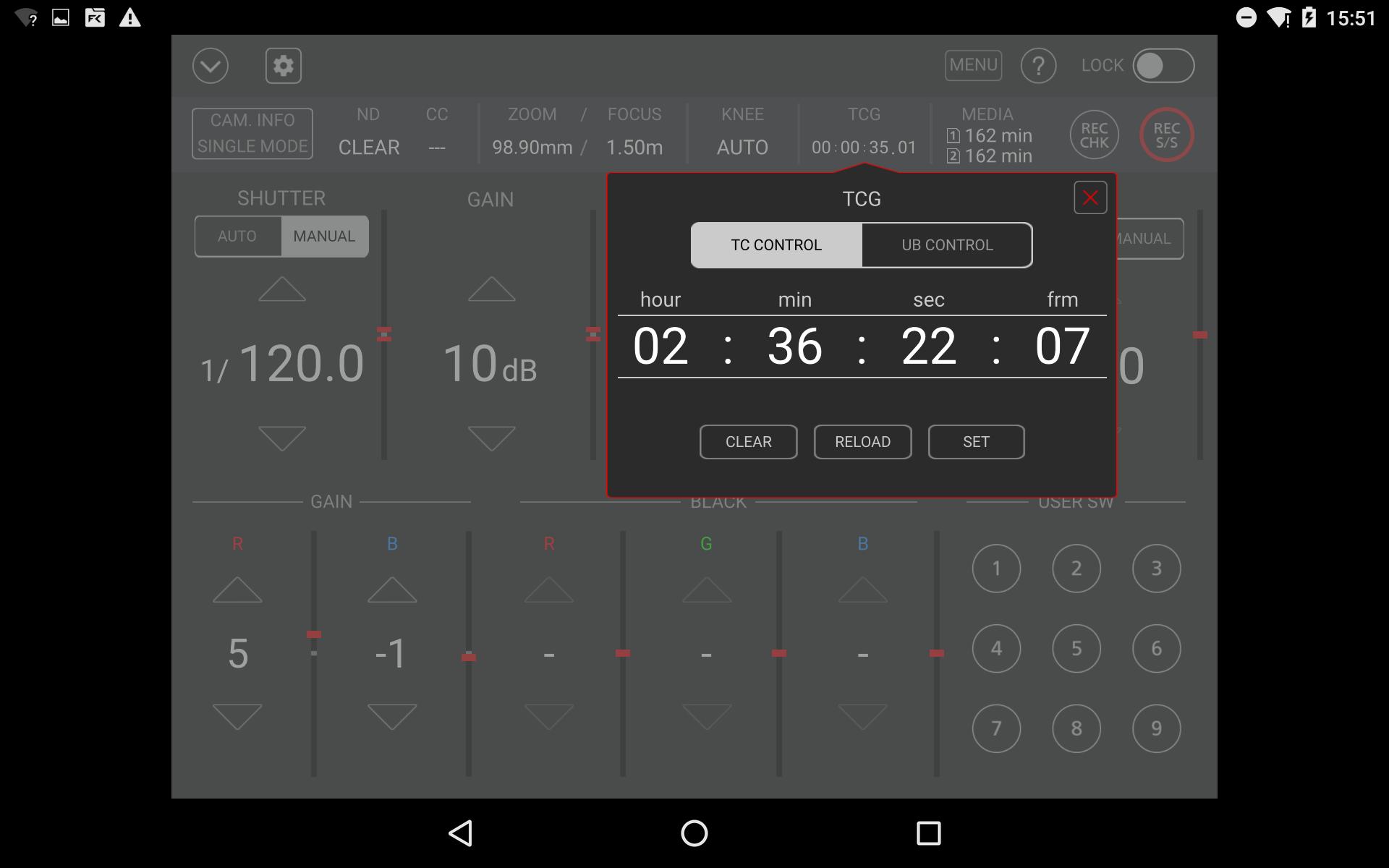Click the shutter slider red handle
This screenshot has height=868, width=1389.
click(384, 334)
